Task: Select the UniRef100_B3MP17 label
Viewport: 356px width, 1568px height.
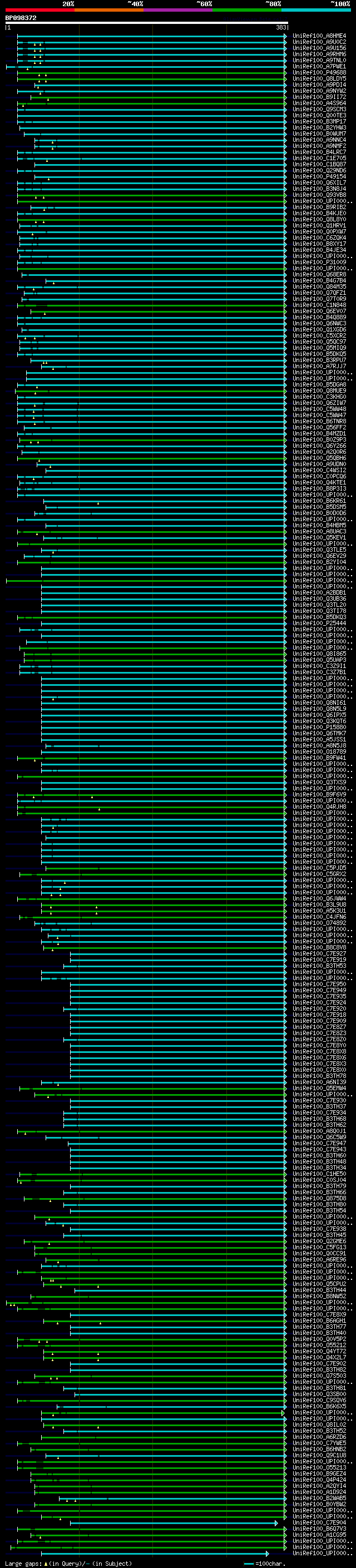Action: point(319,122)
